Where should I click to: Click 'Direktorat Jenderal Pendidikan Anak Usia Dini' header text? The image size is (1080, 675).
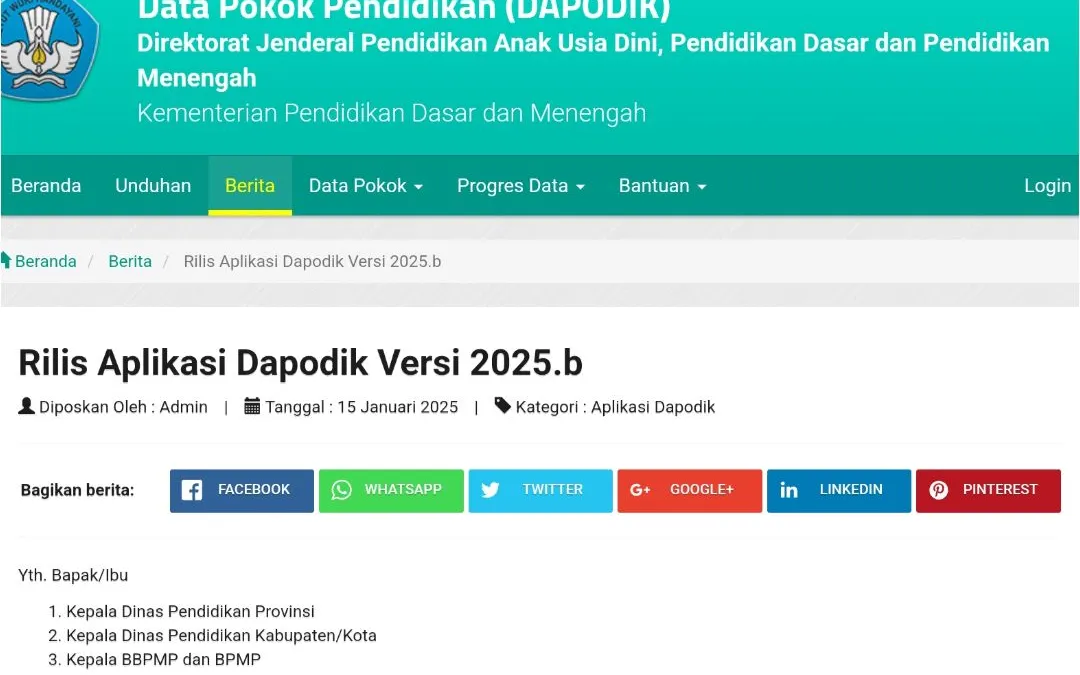pyautogui.click(x=399, y=43)
